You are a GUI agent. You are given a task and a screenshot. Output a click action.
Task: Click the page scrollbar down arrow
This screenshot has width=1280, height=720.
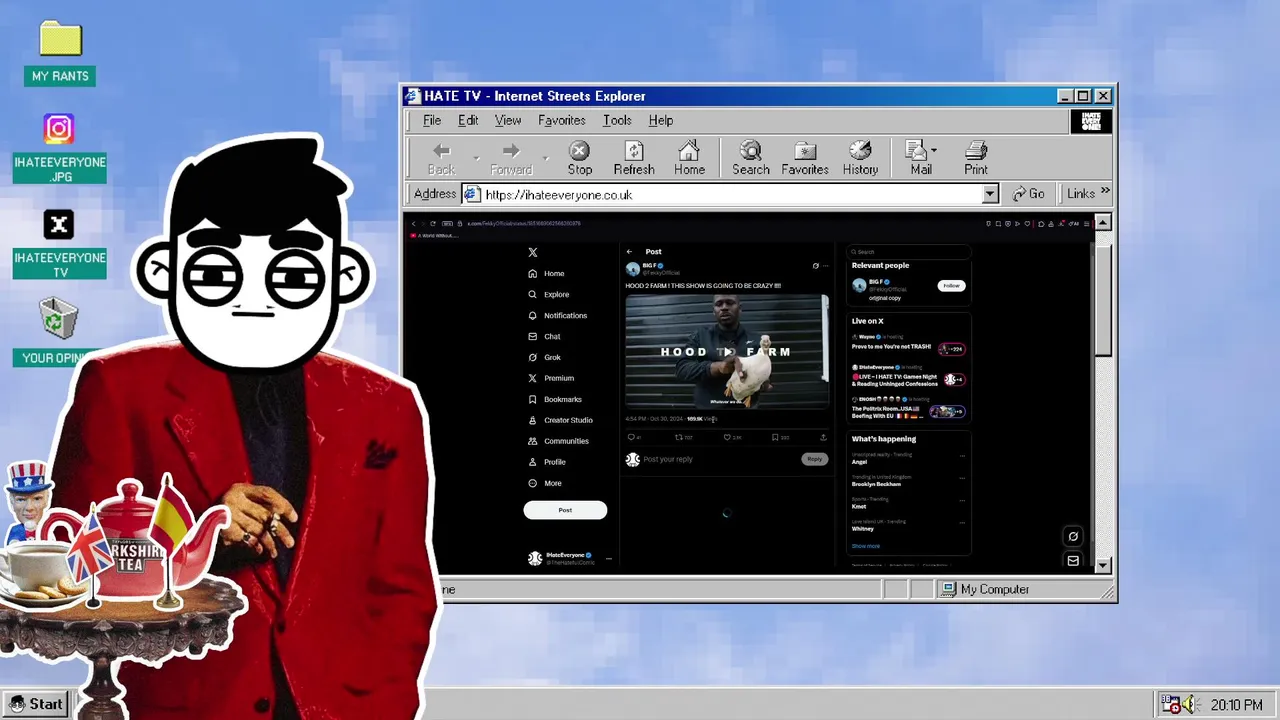pyautogui.click(x=1103, y=566)
